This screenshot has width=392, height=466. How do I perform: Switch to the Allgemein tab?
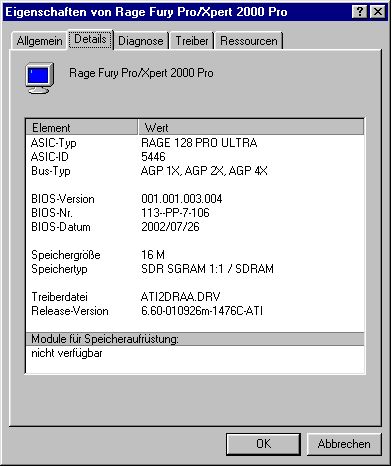click(39, 41)
